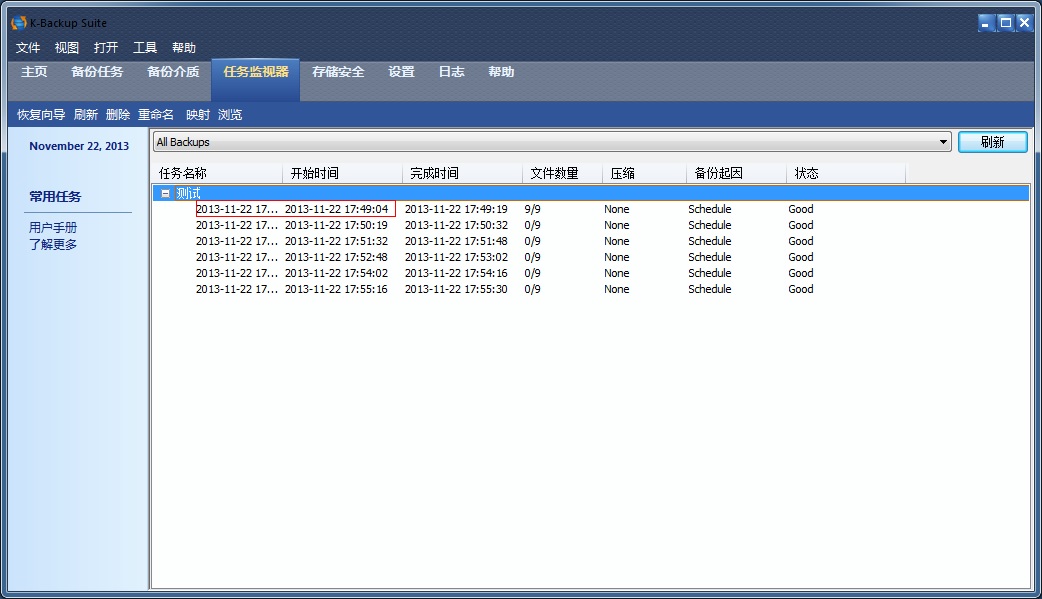Click the K-Backup Suite title bar icon
The width and height of the screenshot is (1042, 599).
point(19,23)
